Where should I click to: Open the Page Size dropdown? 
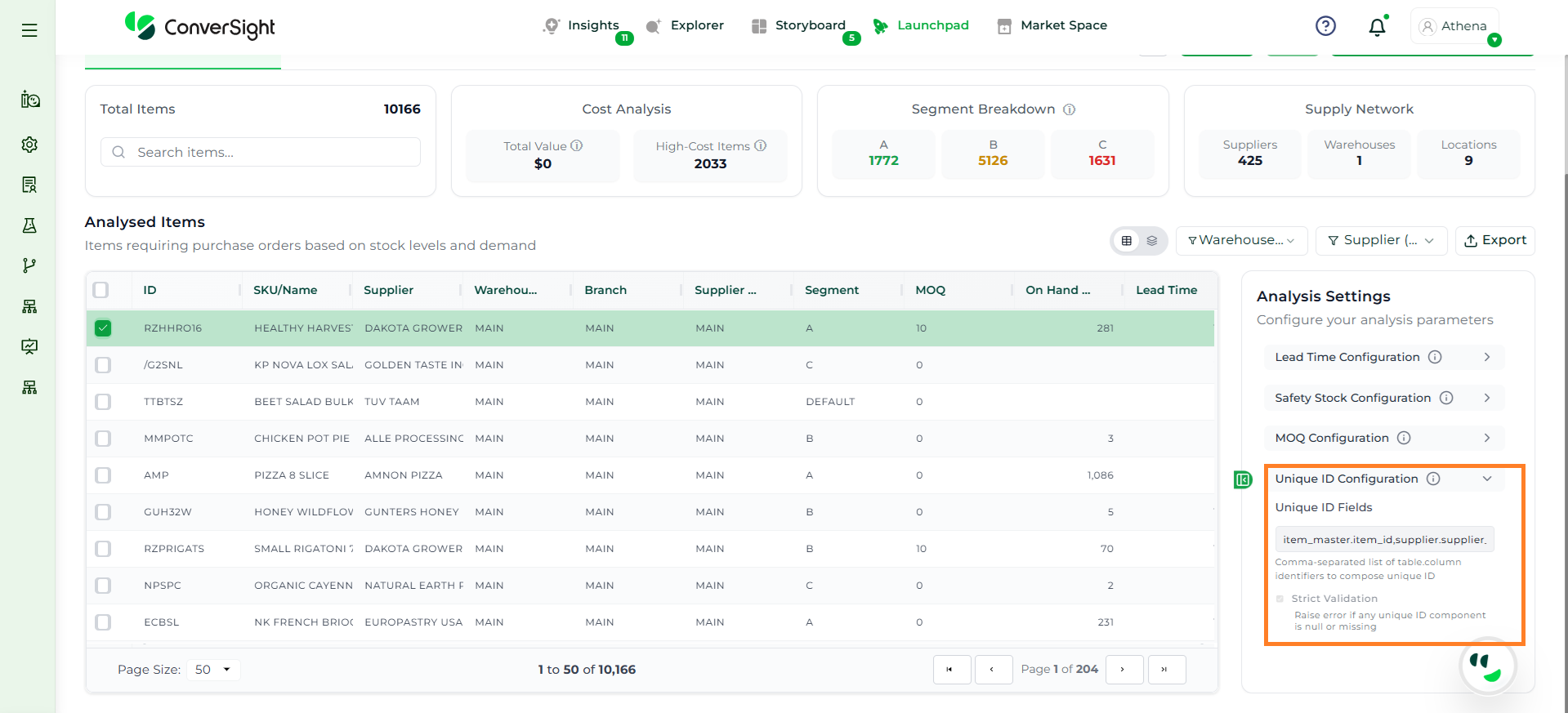click(213, 670)
